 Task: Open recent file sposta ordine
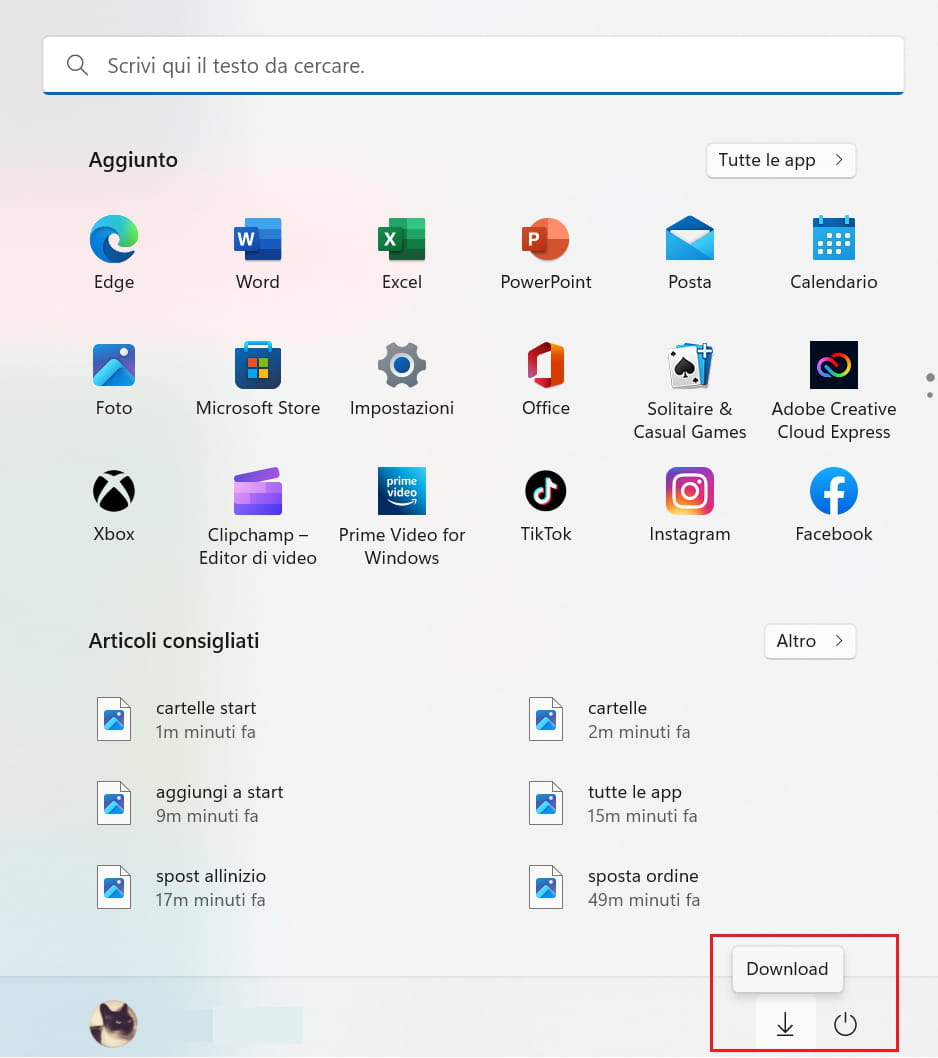[x=642, y=887]
